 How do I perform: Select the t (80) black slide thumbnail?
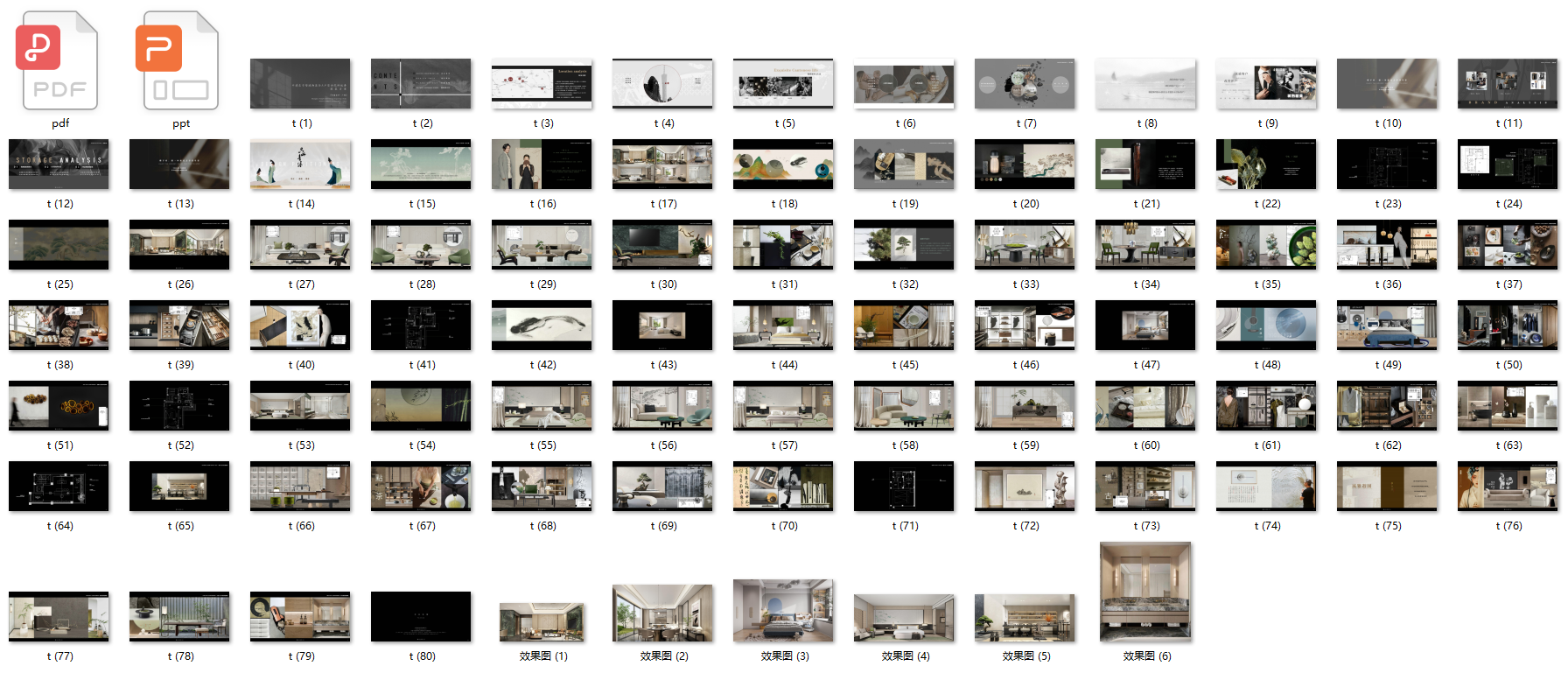421,617
